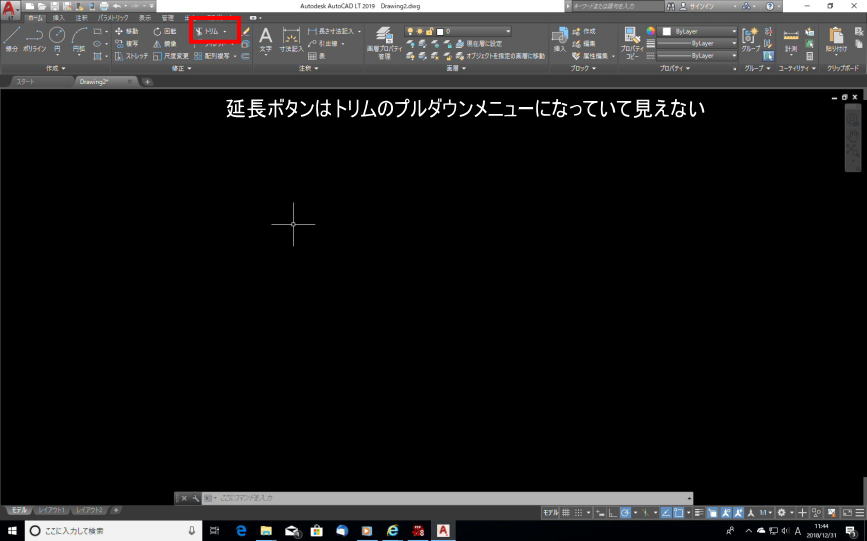The image size is (867, 541).
Task: Expand the Block (ブロック) panel
Action: coord(583,68)
